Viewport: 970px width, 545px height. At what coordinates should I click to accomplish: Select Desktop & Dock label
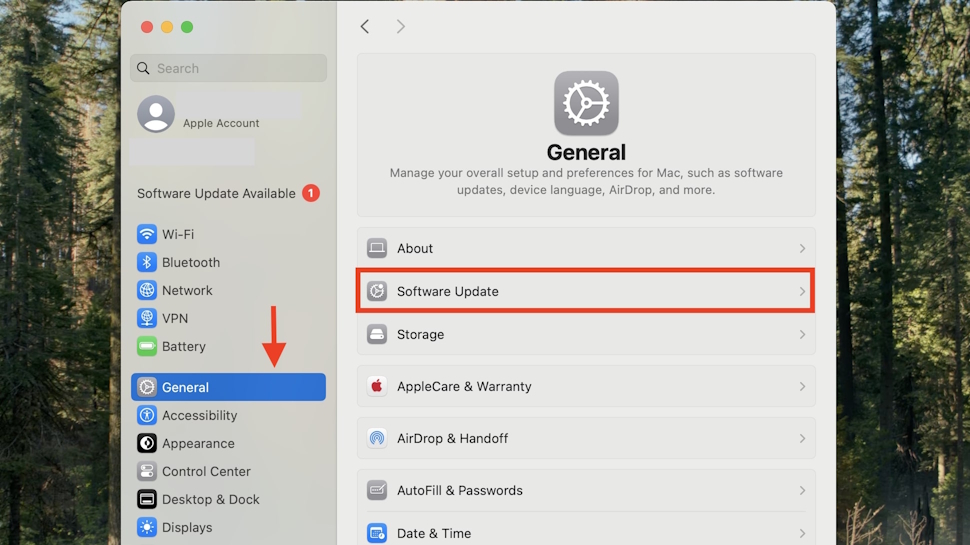click(211, 499)
